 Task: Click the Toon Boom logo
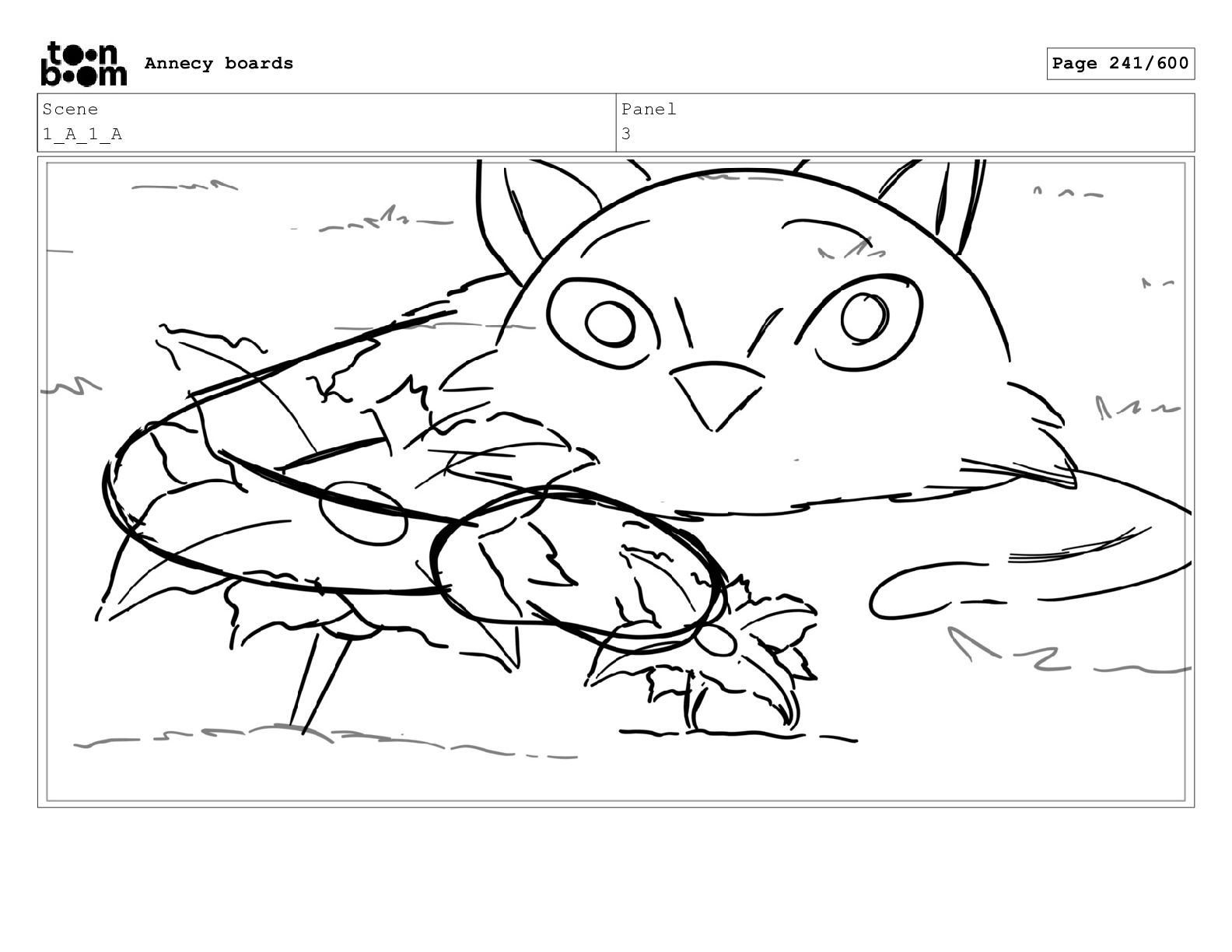click(x=83, y=64)
